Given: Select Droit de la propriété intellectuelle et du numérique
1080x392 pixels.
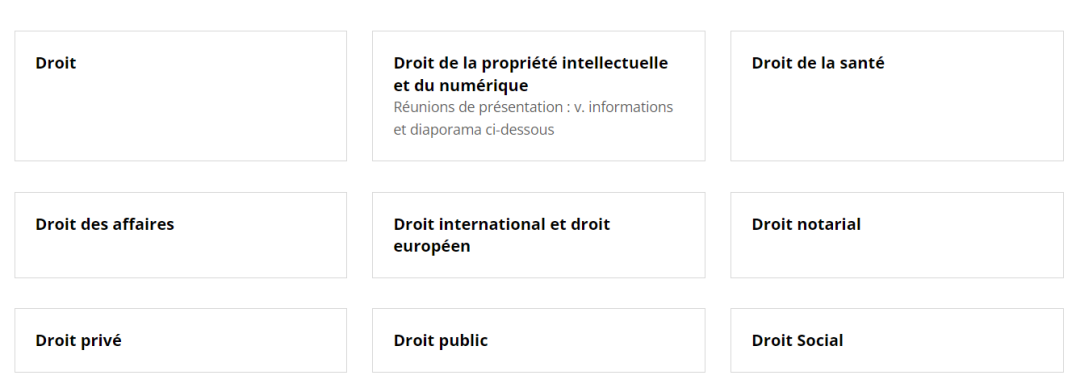Looking at the screenshot, I should (539, 96).
